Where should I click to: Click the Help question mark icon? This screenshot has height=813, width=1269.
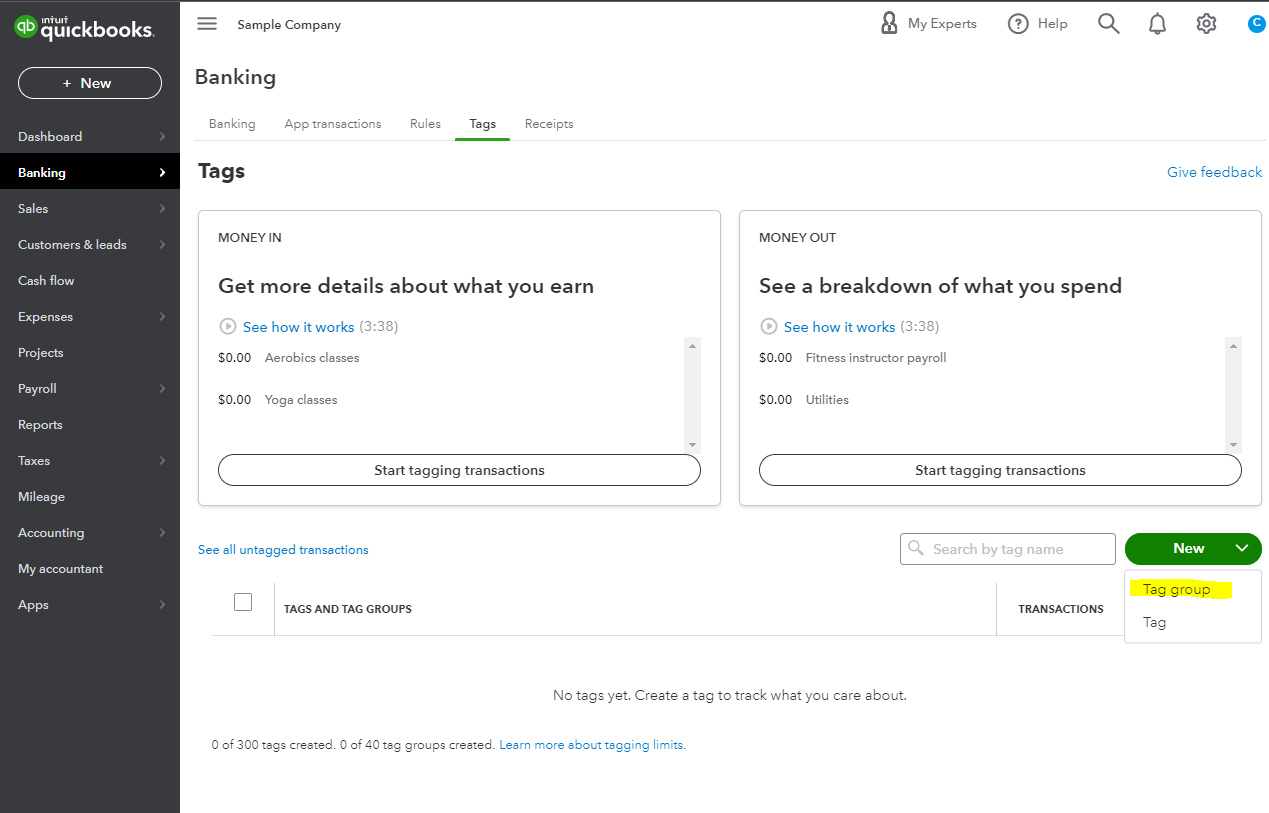(x=1018, y=24)
